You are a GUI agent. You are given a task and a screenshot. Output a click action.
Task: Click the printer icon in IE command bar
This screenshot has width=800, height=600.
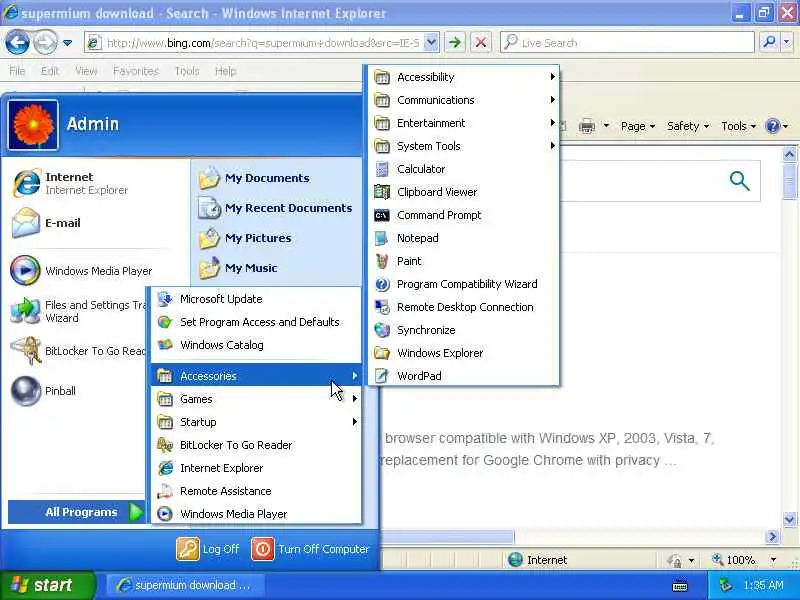tap(587, 126)
